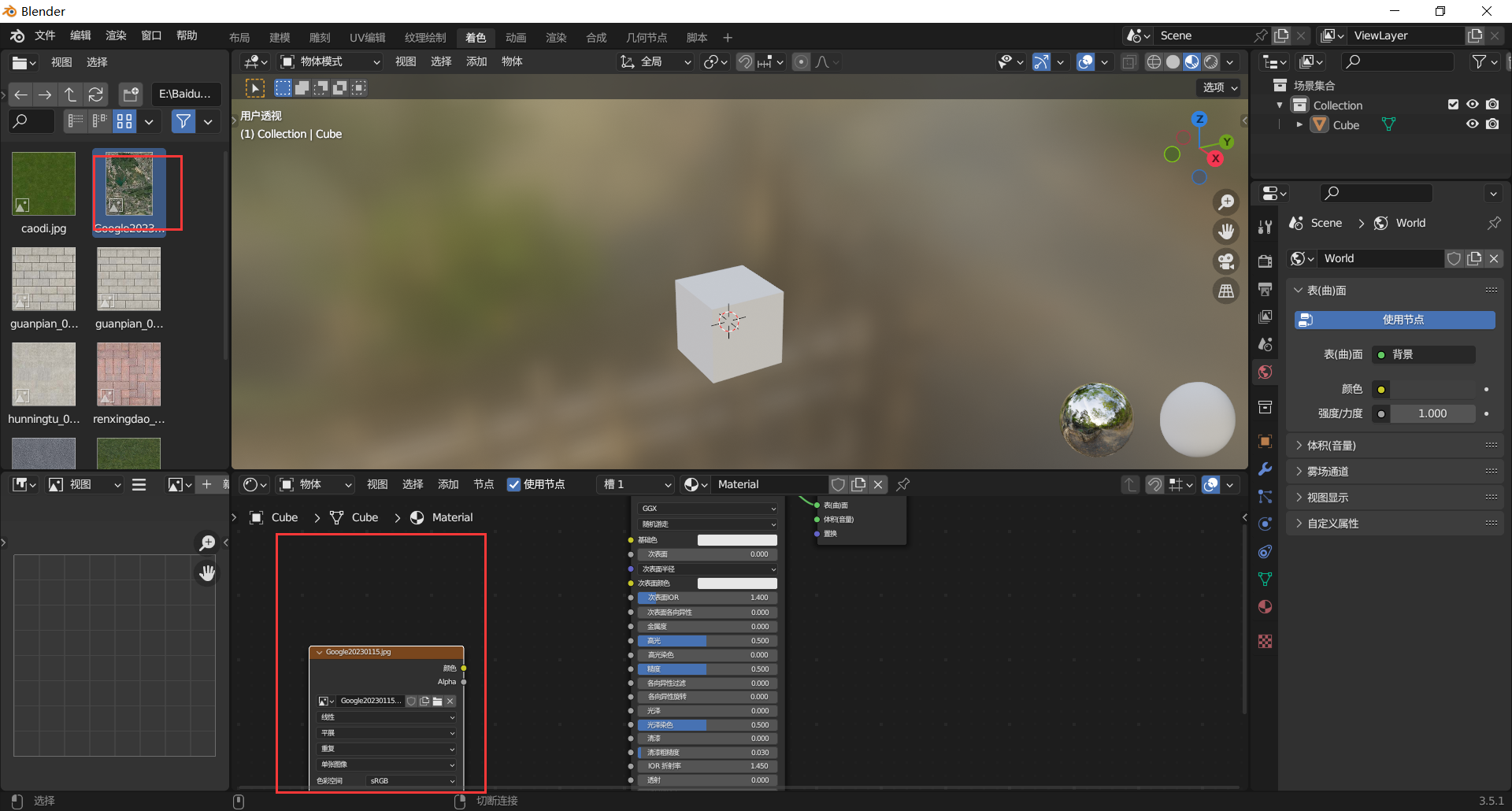The width and height of the screenshot is (1512, 811).
Task: Click the viewport pan hand icon
Action: pos(1226,231)
